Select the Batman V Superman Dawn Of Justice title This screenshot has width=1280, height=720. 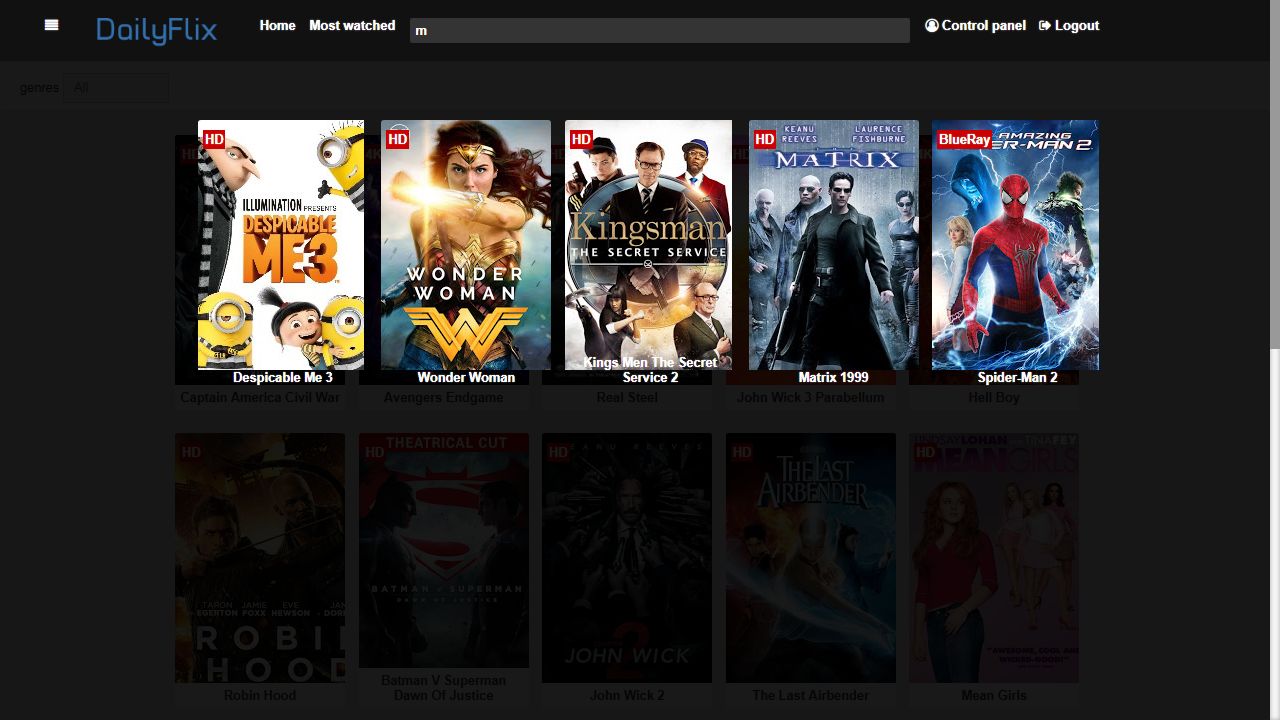pos(444,688)
